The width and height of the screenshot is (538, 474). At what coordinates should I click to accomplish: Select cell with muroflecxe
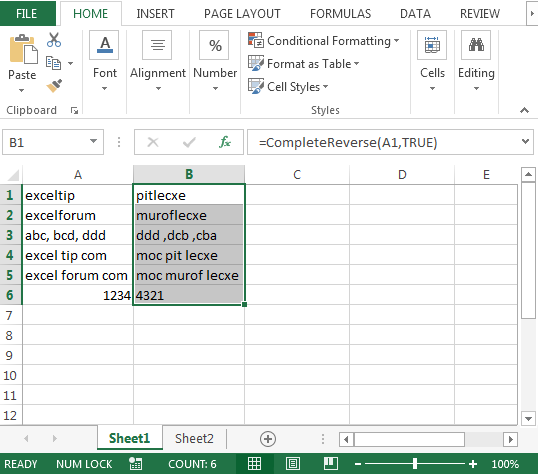(189, 216)
